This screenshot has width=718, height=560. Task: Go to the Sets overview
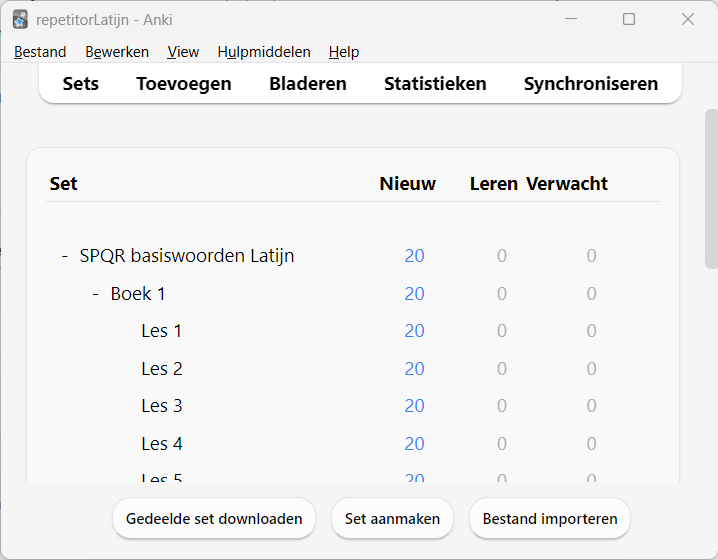click(x=81, y=83)
